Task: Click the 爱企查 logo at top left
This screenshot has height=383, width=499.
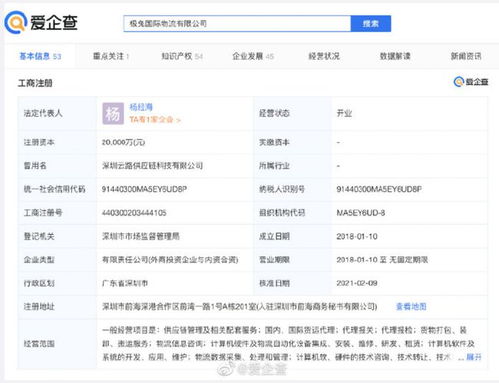Action: [41, 22]
